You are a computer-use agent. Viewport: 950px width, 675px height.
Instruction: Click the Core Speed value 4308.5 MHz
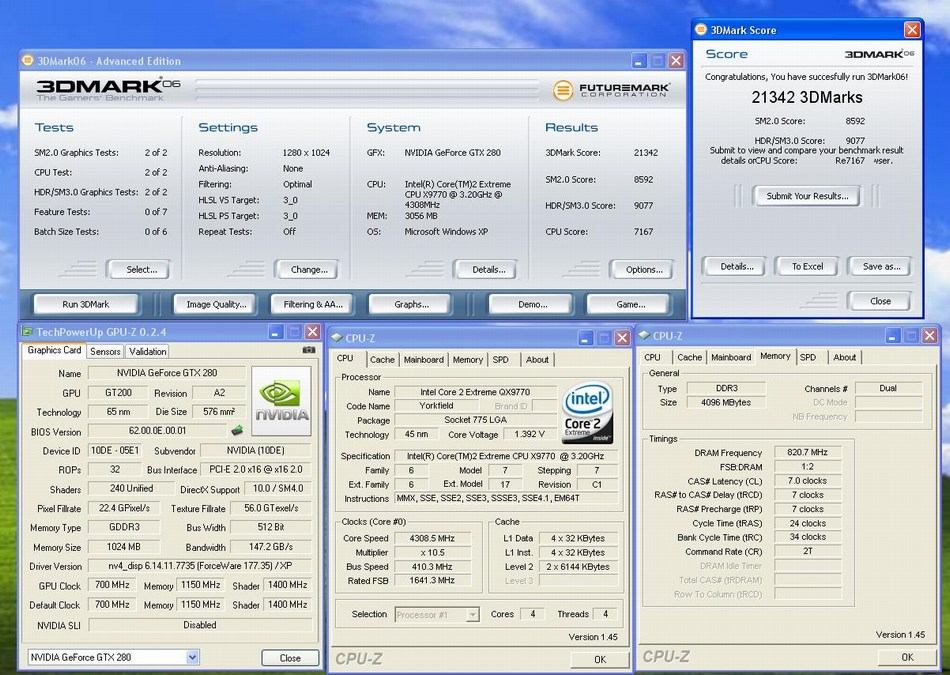[432, 538]
